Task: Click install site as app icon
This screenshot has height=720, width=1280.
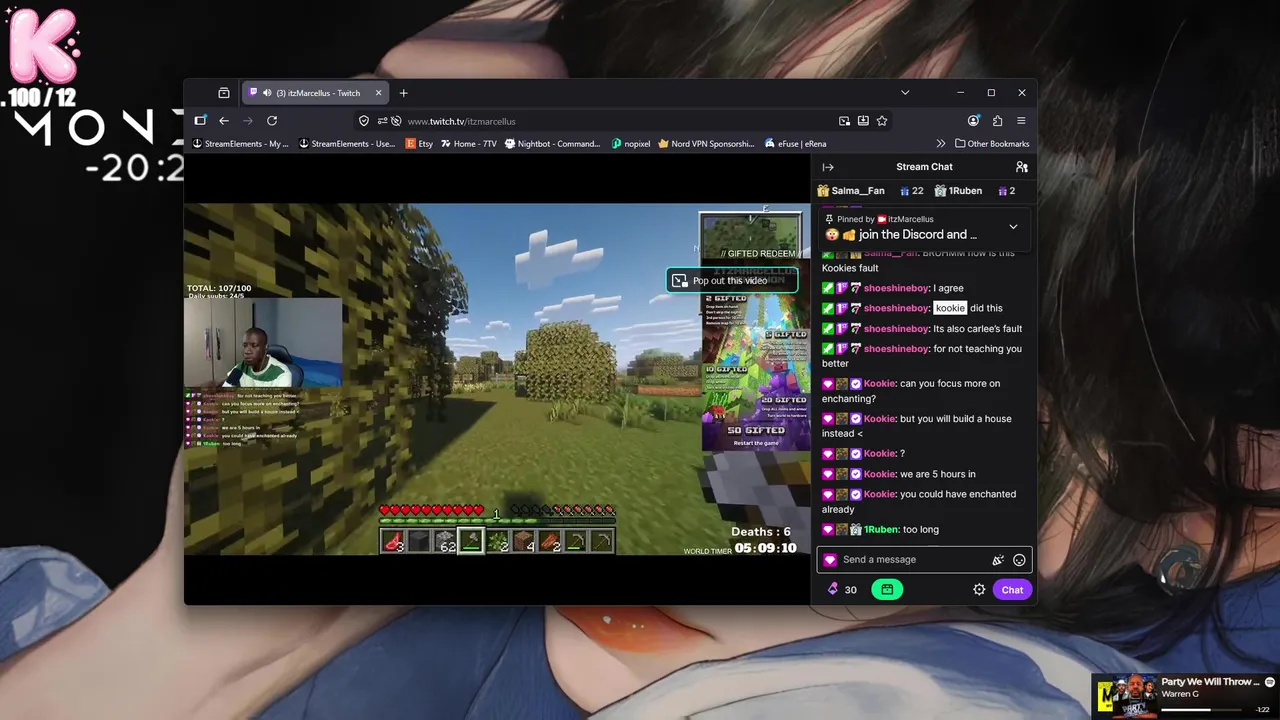Action: (863, 121)
